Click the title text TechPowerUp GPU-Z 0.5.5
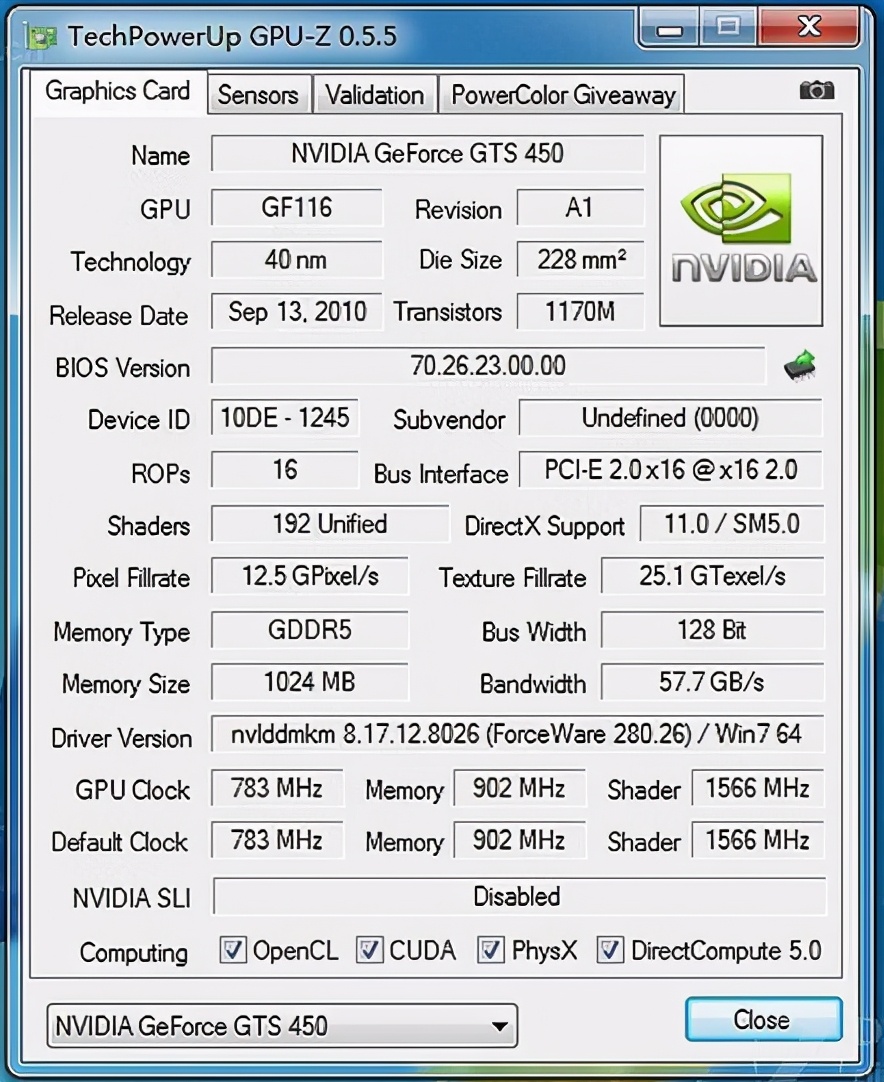The height and width of the screenshot is (1082, 884). pyautogui.click(x=233, y=36)
